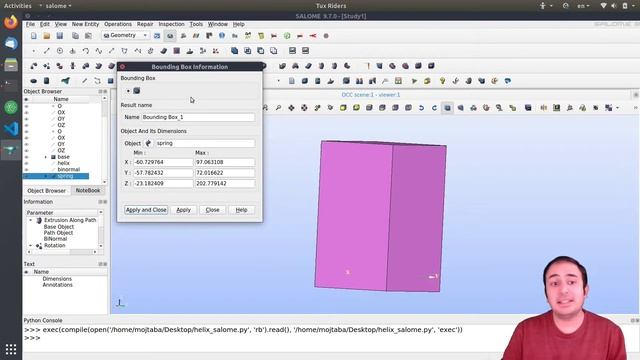640x360 pixels.
Task: Click the Rotate counterclockwise view icon
Action: pos(421,108)
